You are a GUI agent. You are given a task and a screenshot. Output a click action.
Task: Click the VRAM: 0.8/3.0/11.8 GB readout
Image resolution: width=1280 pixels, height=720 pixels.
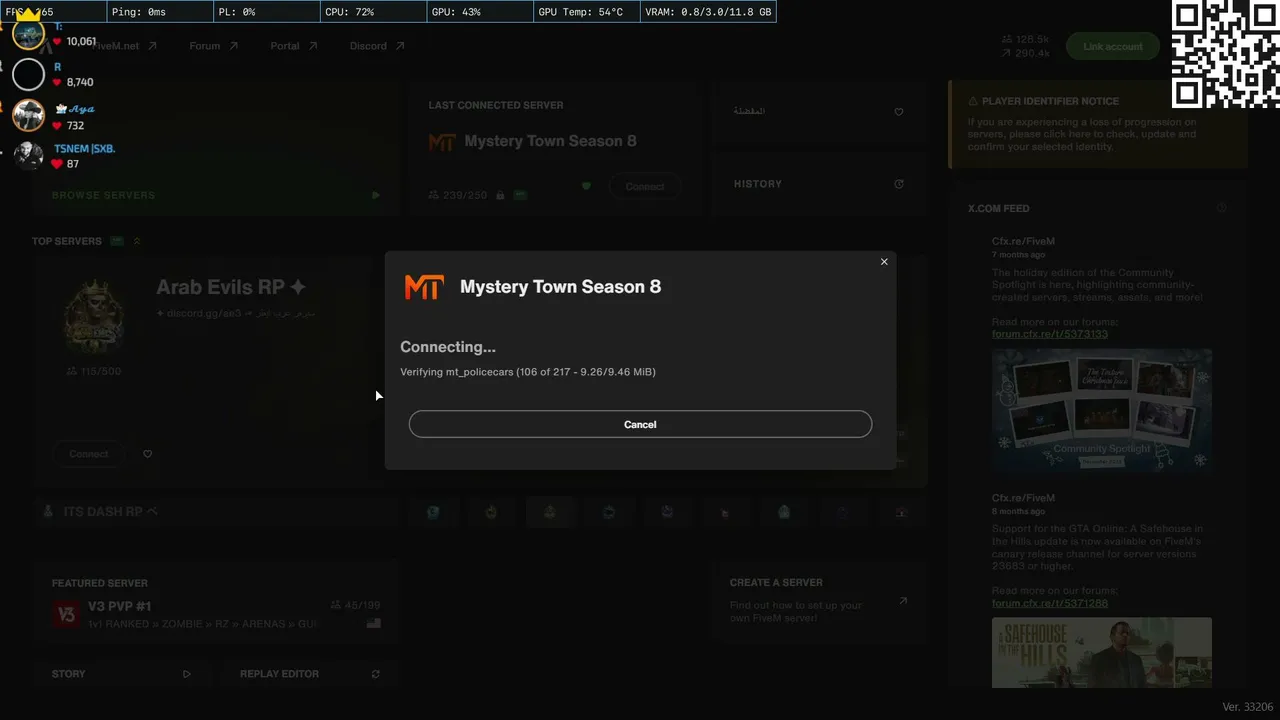pos(708,12)
